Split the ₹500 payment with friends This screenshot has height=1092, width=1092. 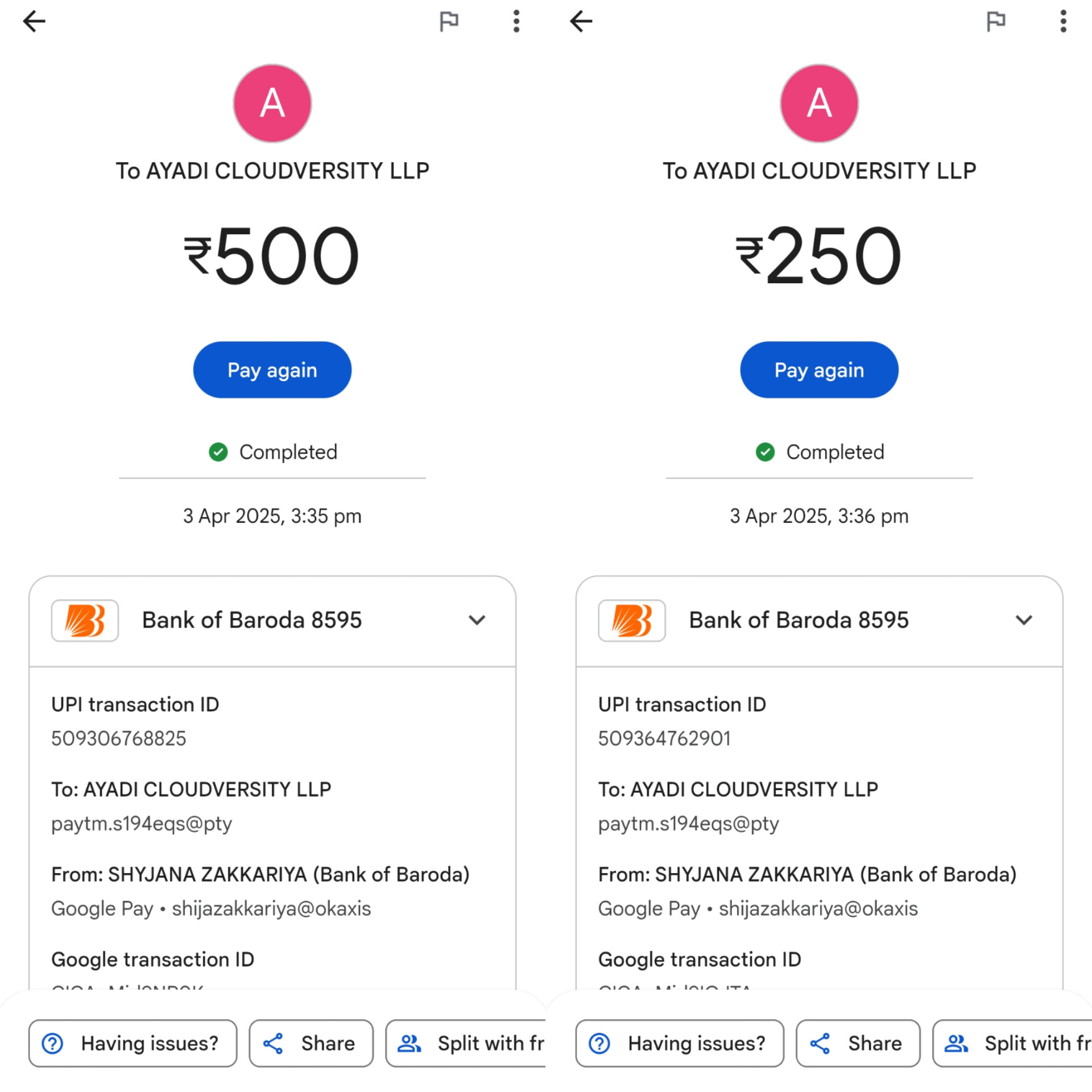click(466, 1043)
